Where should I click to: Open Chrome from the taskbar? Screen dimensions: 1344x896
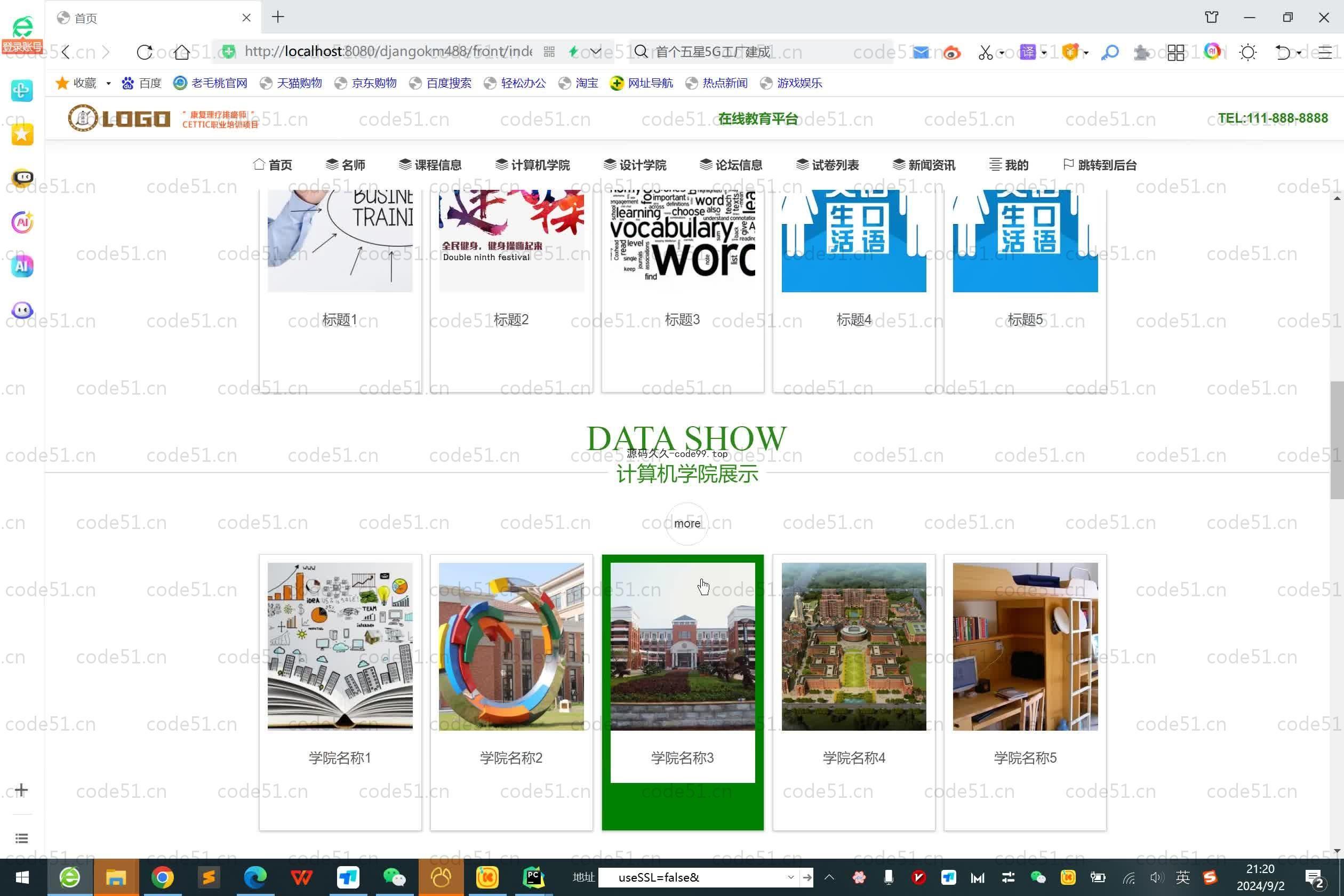162,877
